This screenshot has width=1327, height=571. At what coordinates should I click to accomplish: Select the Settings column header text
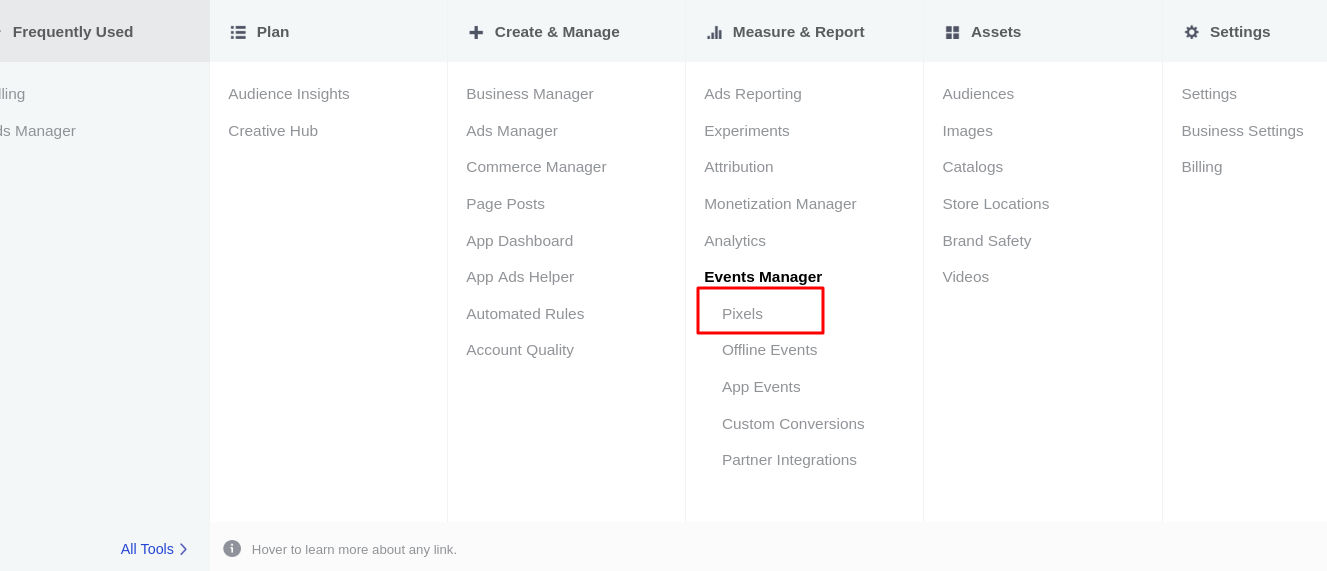(1240, 32)
